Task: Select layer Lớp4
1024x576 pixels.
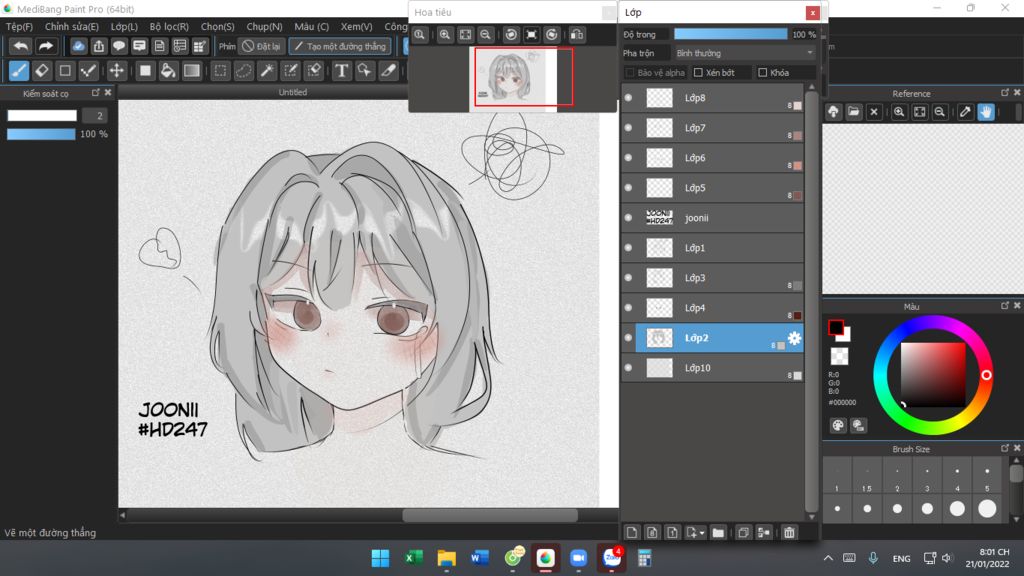Action: [712, 308]
